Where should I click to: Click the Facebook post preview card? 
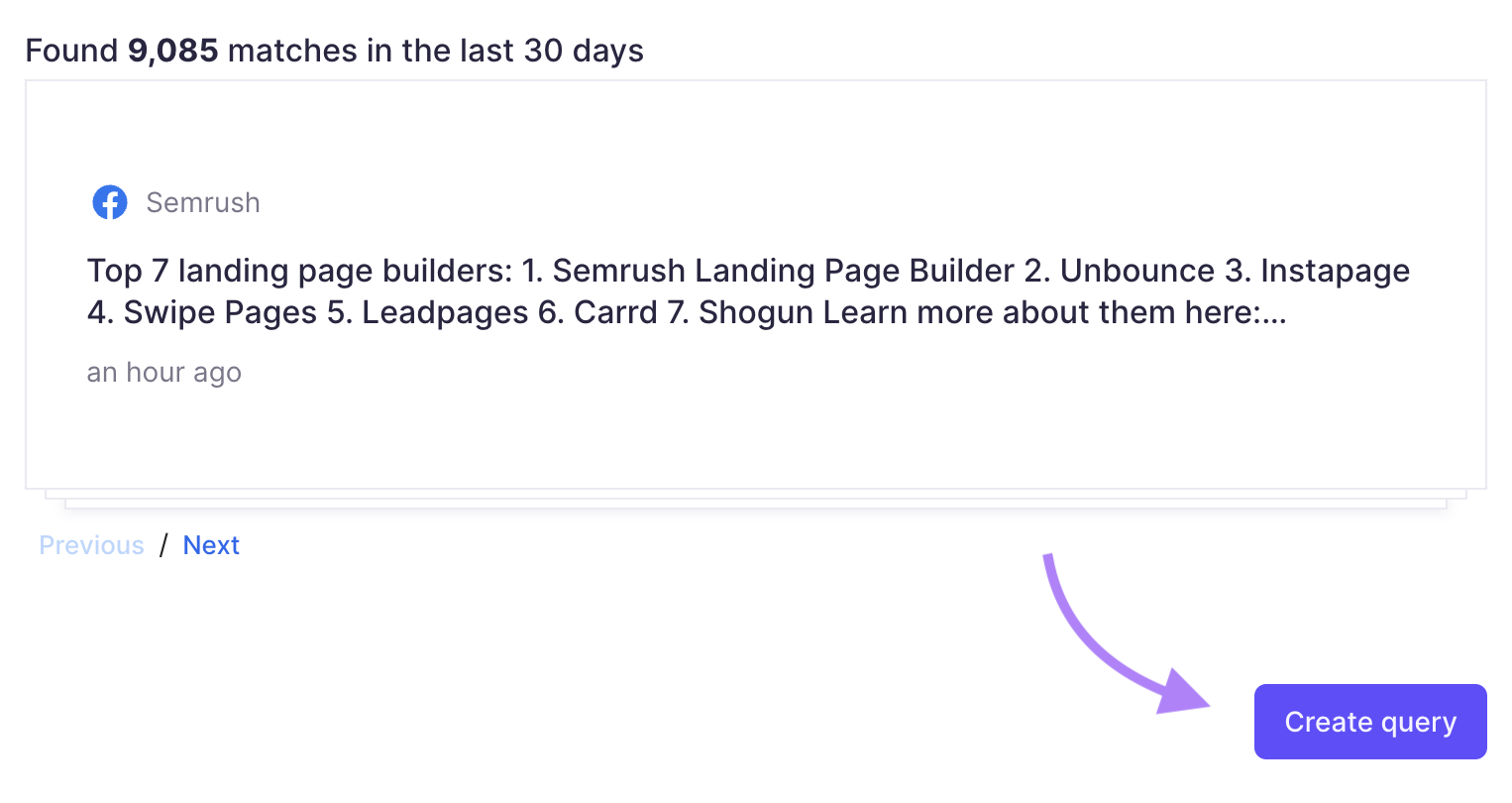point(756,285)
